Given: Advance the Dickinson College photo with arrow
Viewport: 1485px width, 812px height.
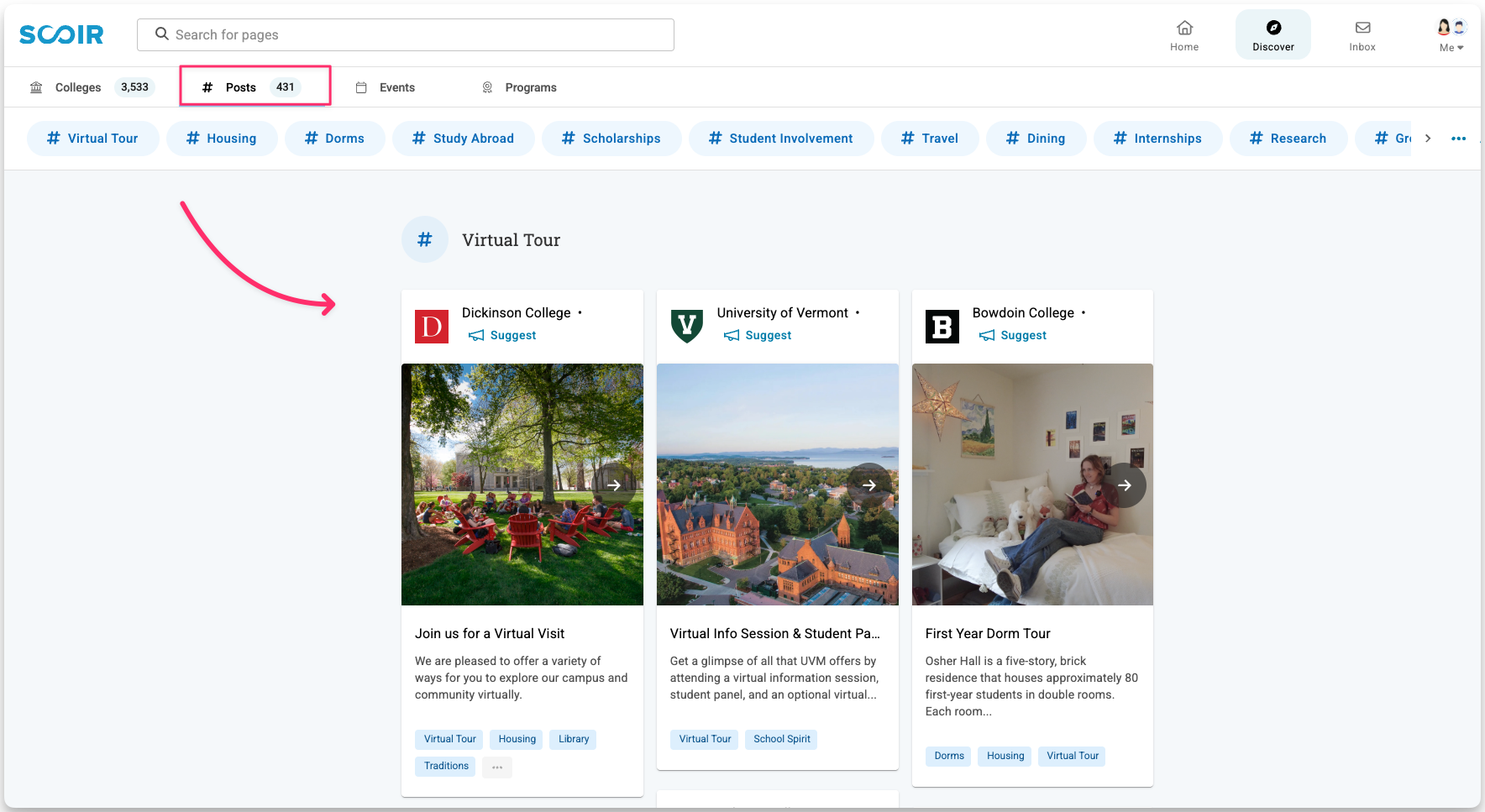Looking at the screenshot, I should (x=614, y=485).
